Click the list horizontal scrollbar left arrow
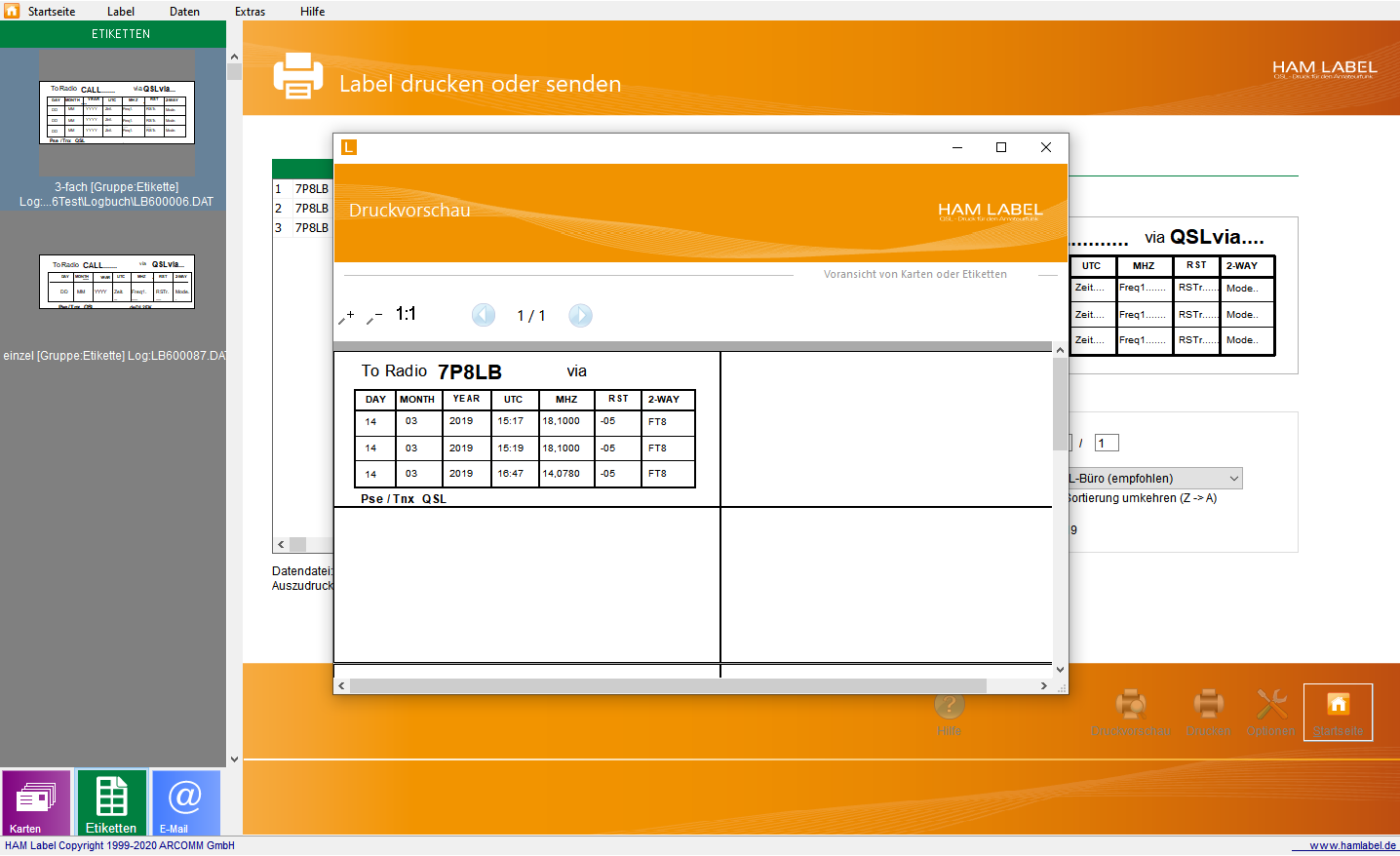The image size is (1400, 856). click(x=281, y=545)
